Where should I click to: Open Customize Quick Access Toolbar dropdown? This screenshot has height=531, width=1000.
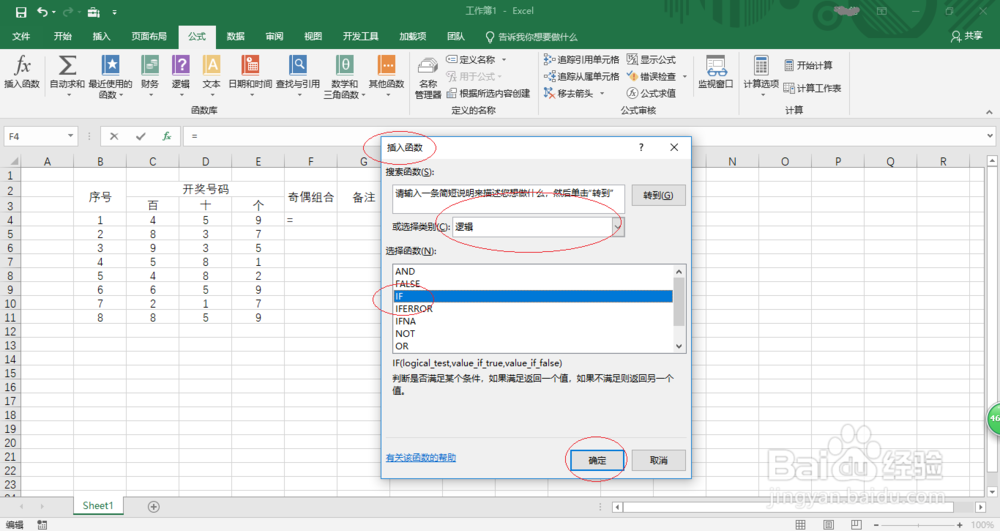[114, 12]
